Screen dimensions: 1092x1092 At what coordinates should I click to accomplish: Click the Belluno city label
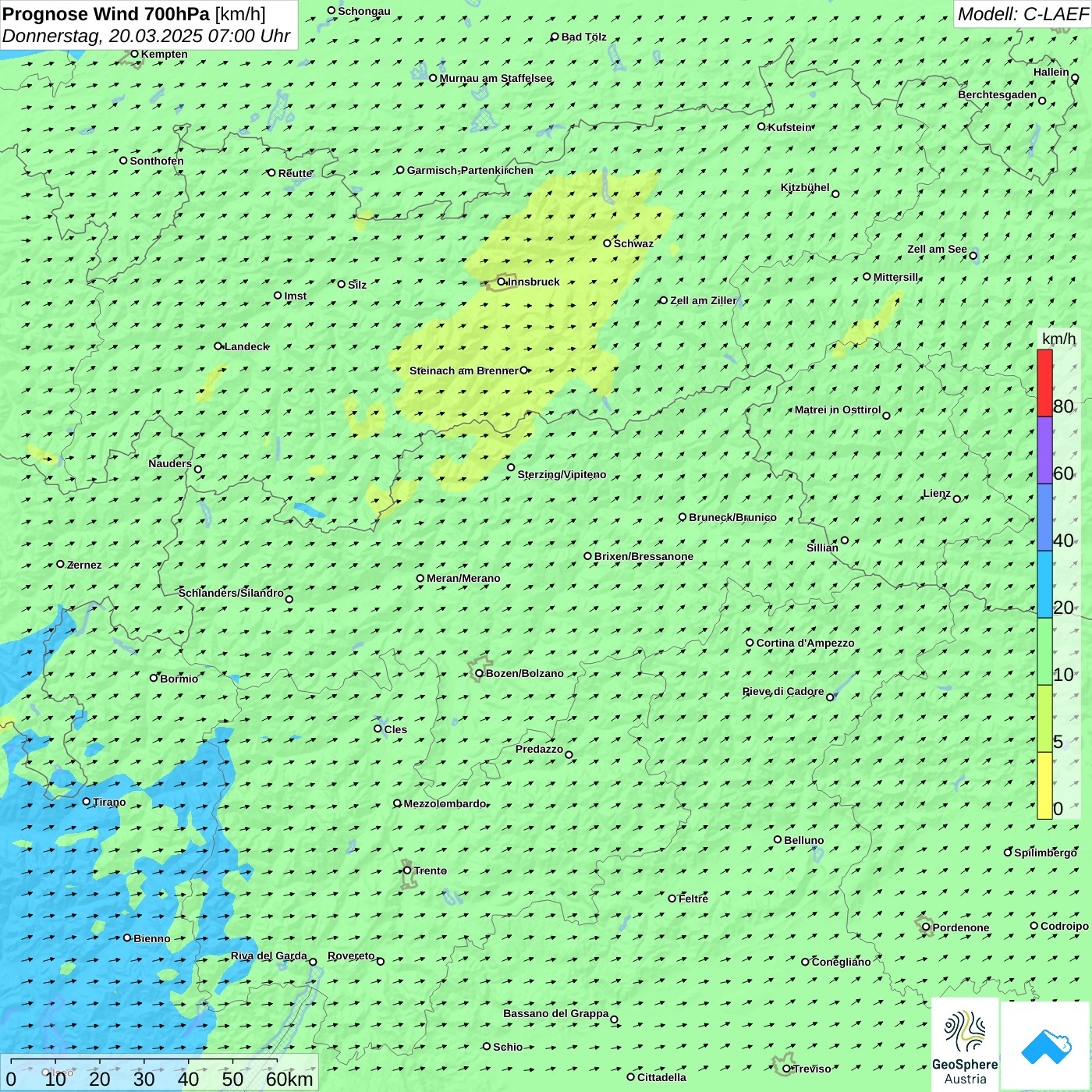pos(804,840)
